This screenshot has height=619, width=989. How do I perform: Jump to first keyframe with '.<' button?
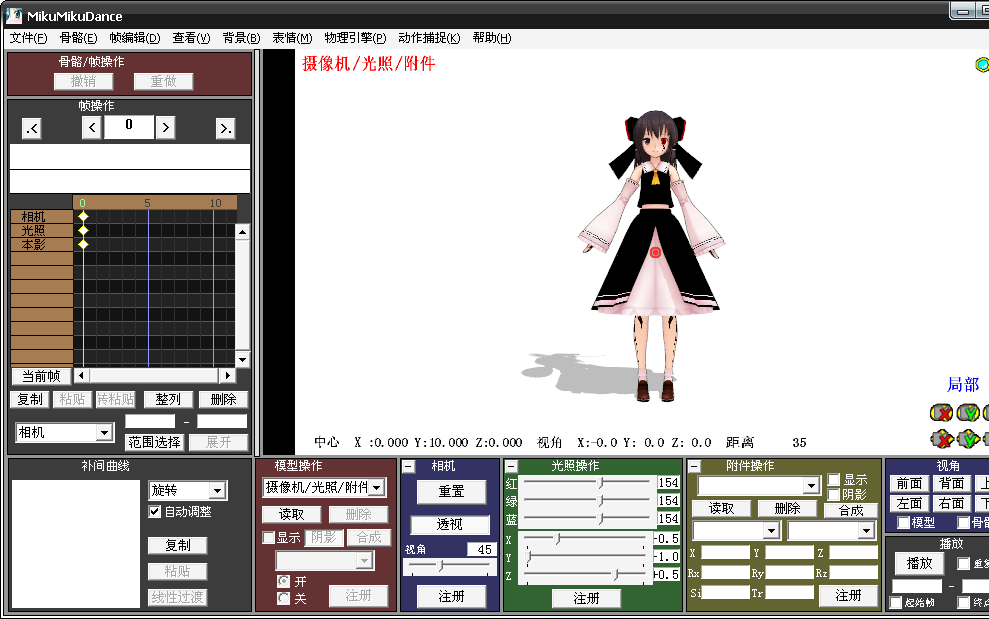click(x=32, y=129)
